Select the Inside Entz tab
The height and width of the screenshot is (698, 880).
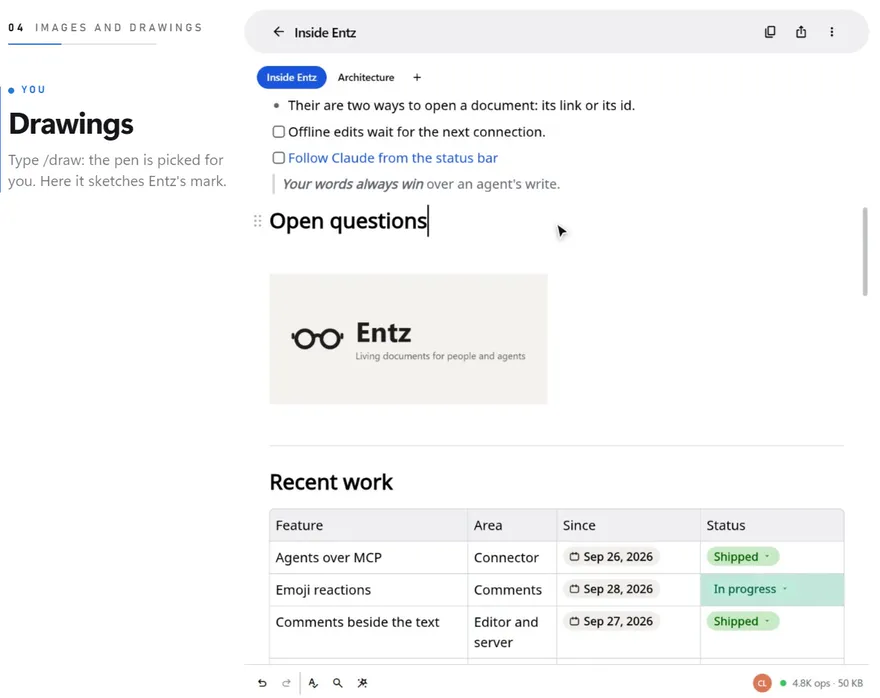291,77
